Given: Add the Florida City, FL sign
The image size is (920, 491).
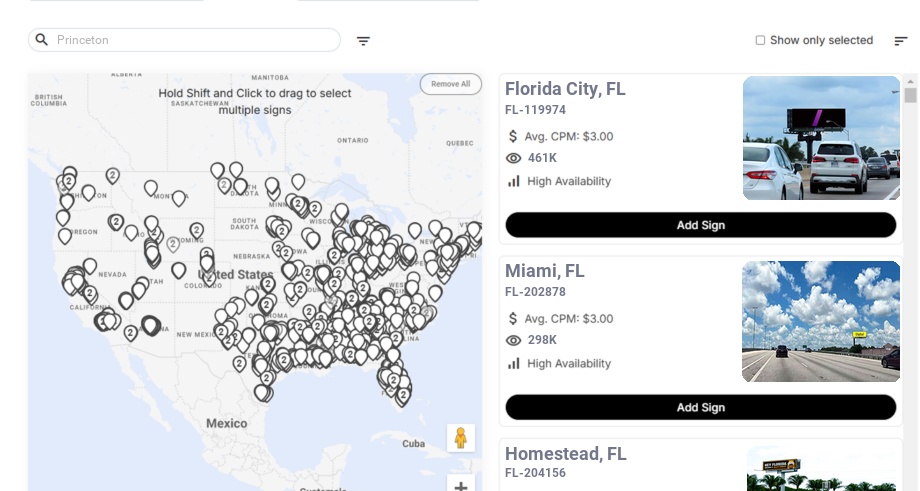Looking at the screenshot, I should (x=700, y=225).
